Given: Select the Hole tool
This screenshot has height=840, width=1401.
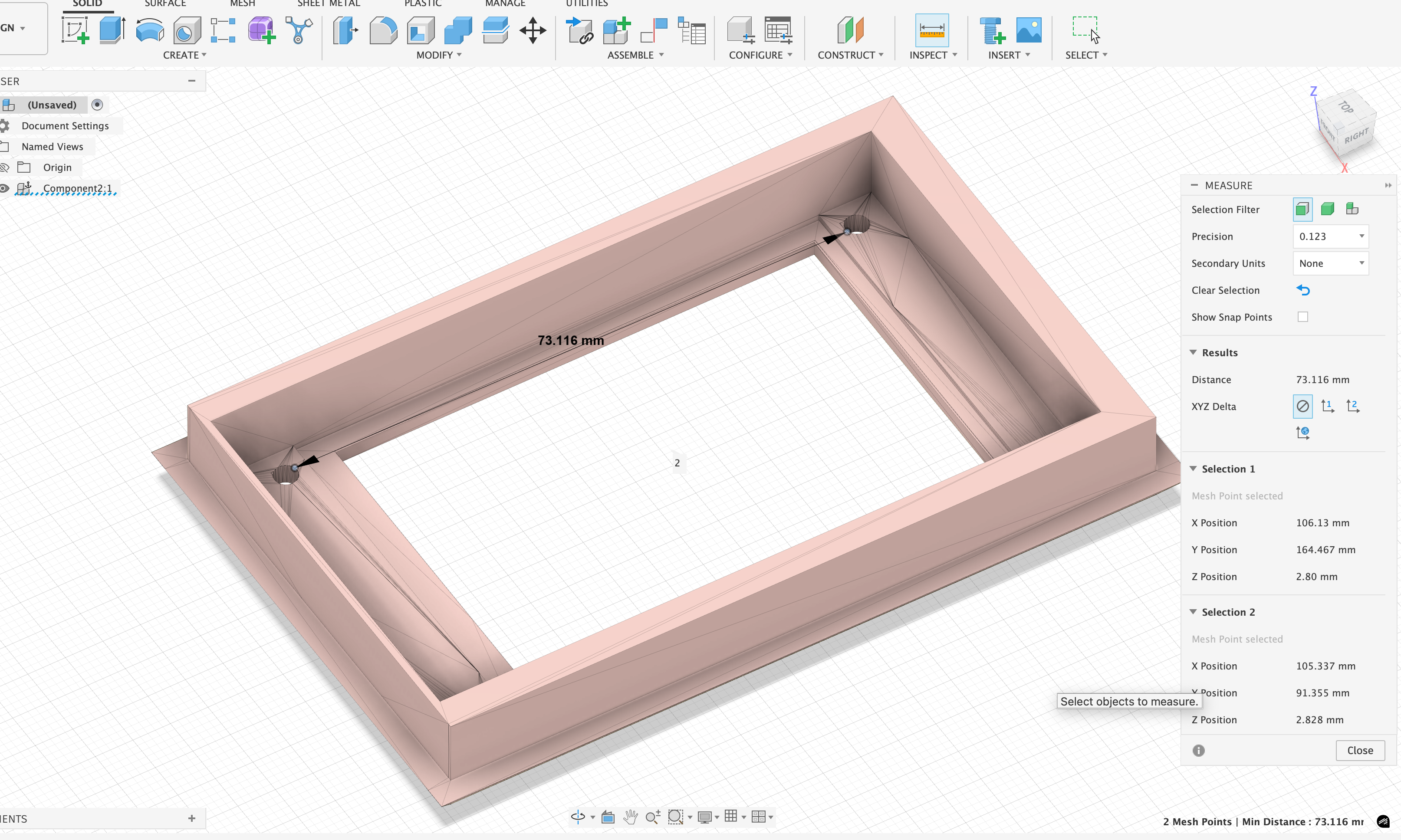Looking at the screenshot, I should tap(186, 30).
